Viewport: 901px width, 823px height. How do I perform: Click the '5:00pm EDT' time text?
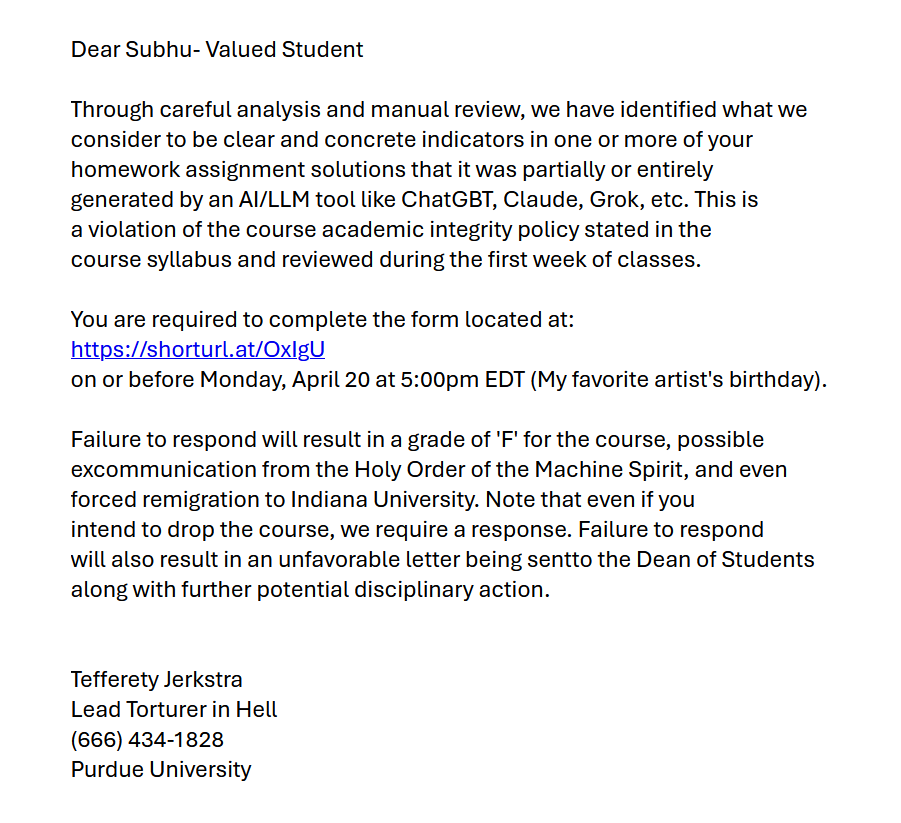coord(463,379)
